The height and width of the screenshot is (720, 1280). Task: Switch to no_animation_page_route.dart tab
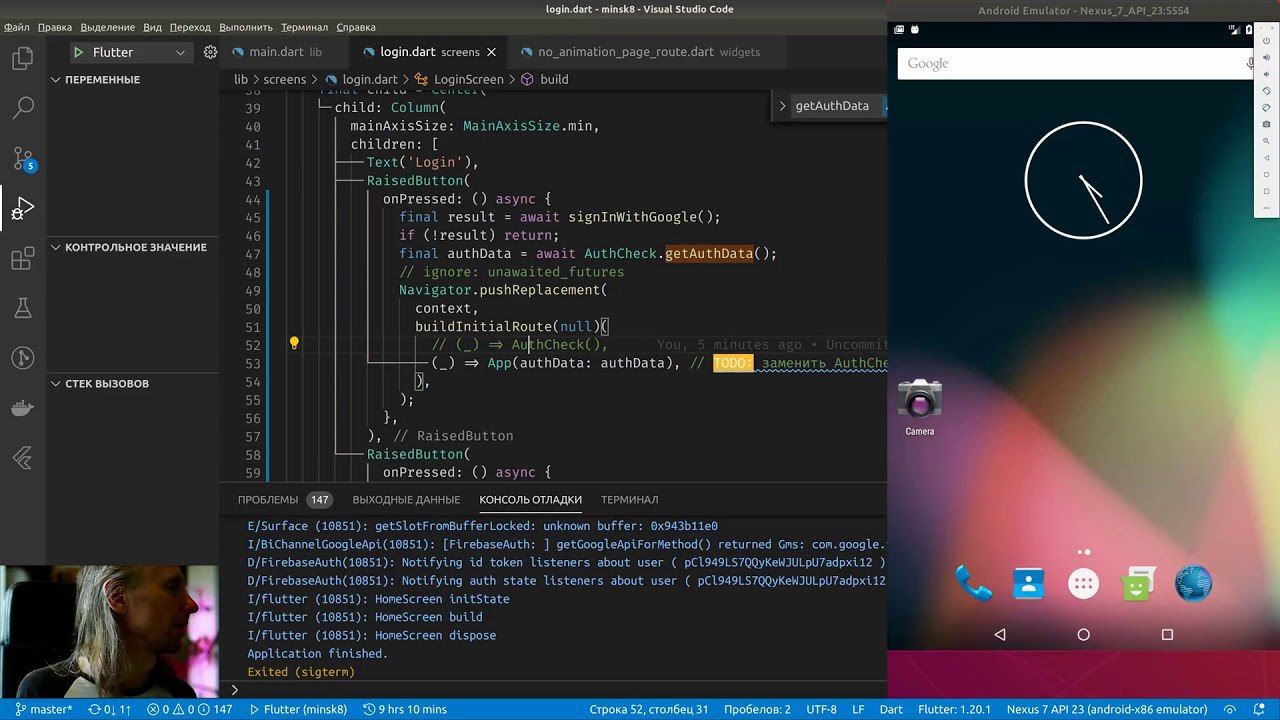point(648,52)
